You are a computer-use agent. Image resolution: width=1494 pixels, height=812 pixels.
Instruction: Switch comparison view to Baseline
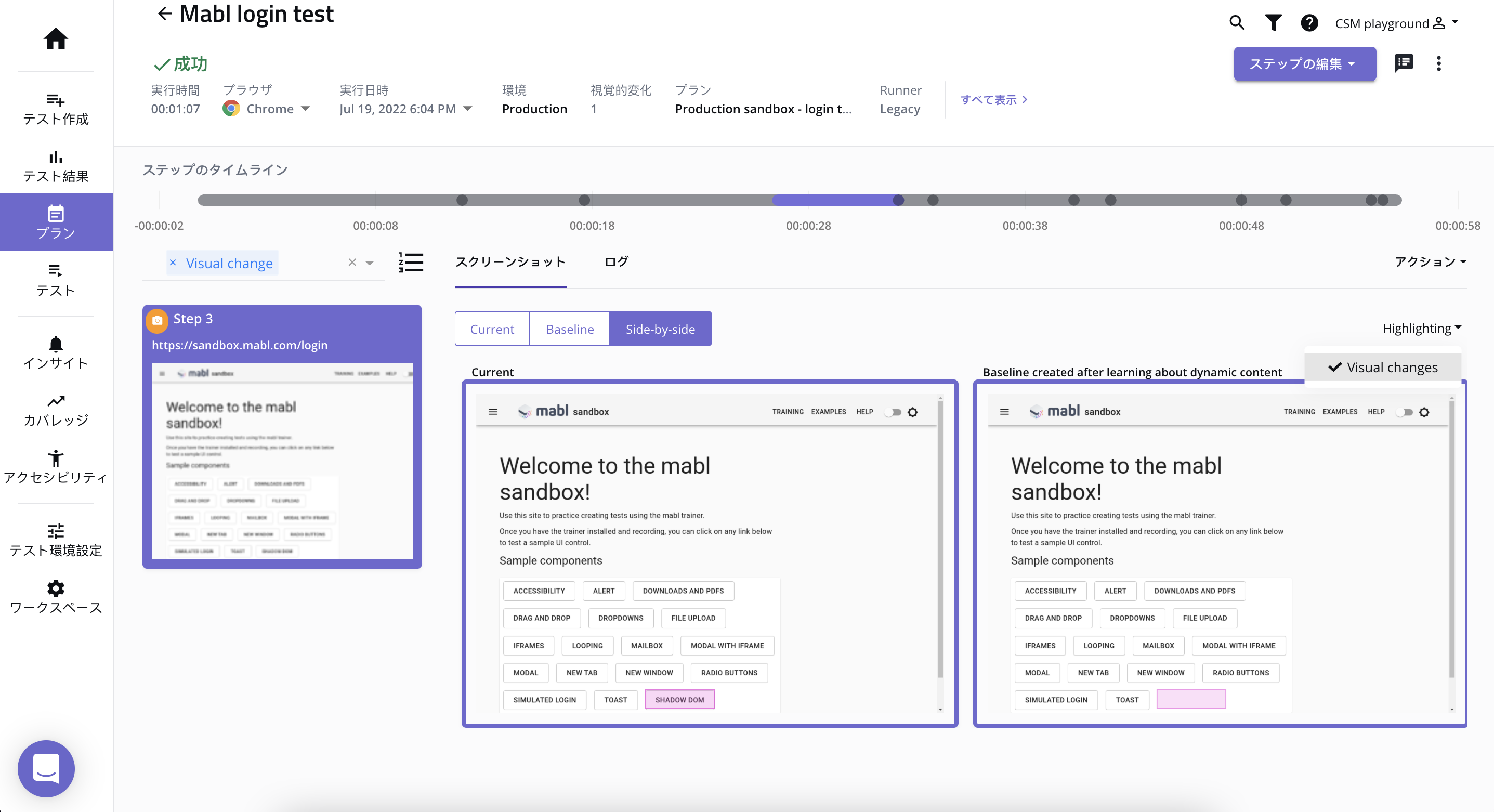click(x=570, y=329)
